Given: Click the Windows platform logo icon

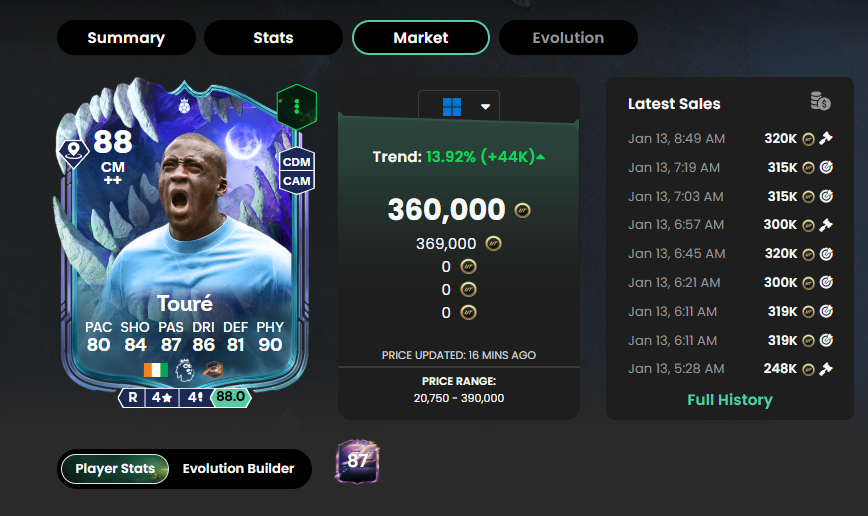Looking at the screenshot, I should pos(452,106).
